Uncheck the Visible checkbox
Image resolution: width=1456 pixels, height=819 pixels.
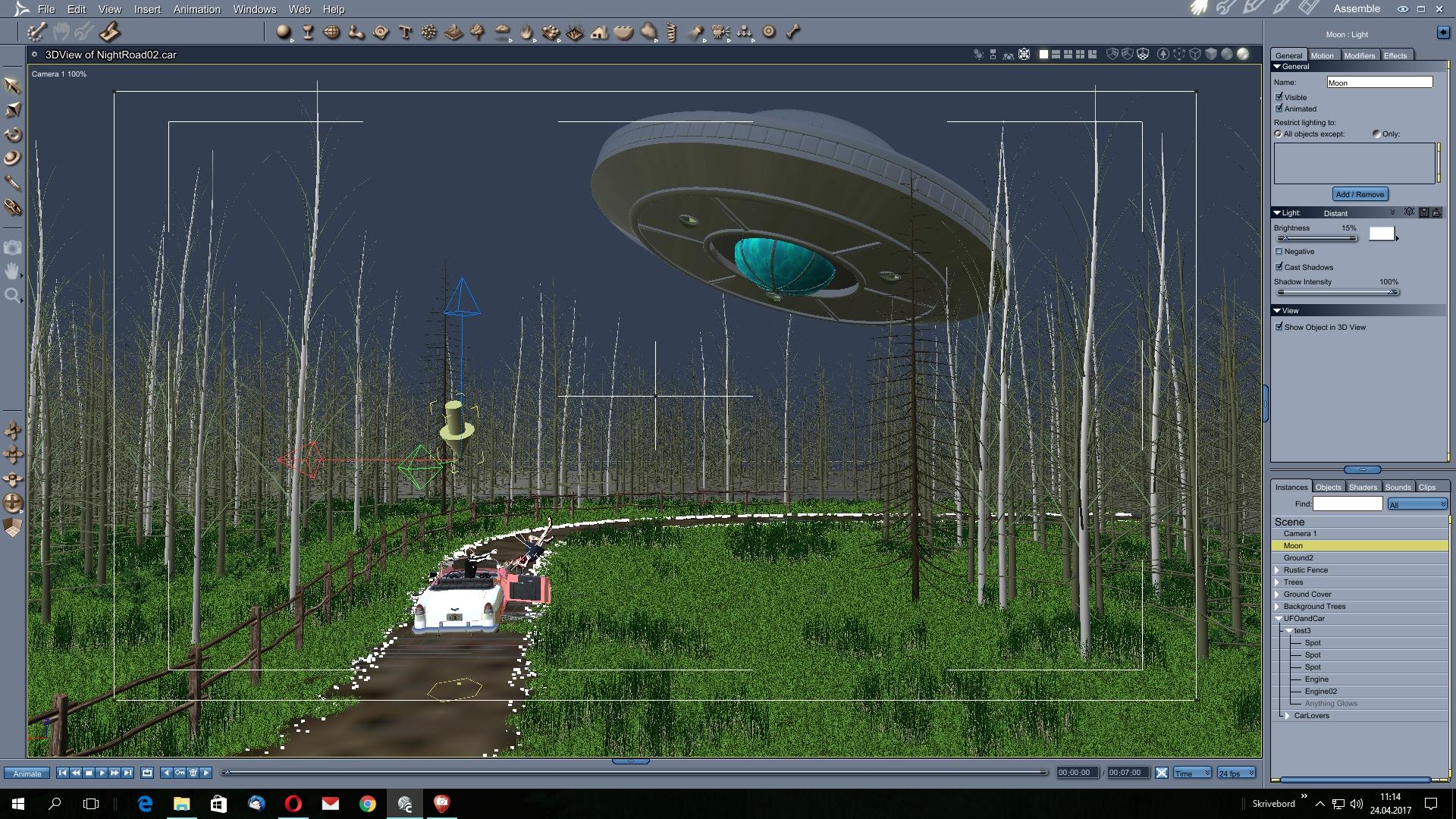1279,97
